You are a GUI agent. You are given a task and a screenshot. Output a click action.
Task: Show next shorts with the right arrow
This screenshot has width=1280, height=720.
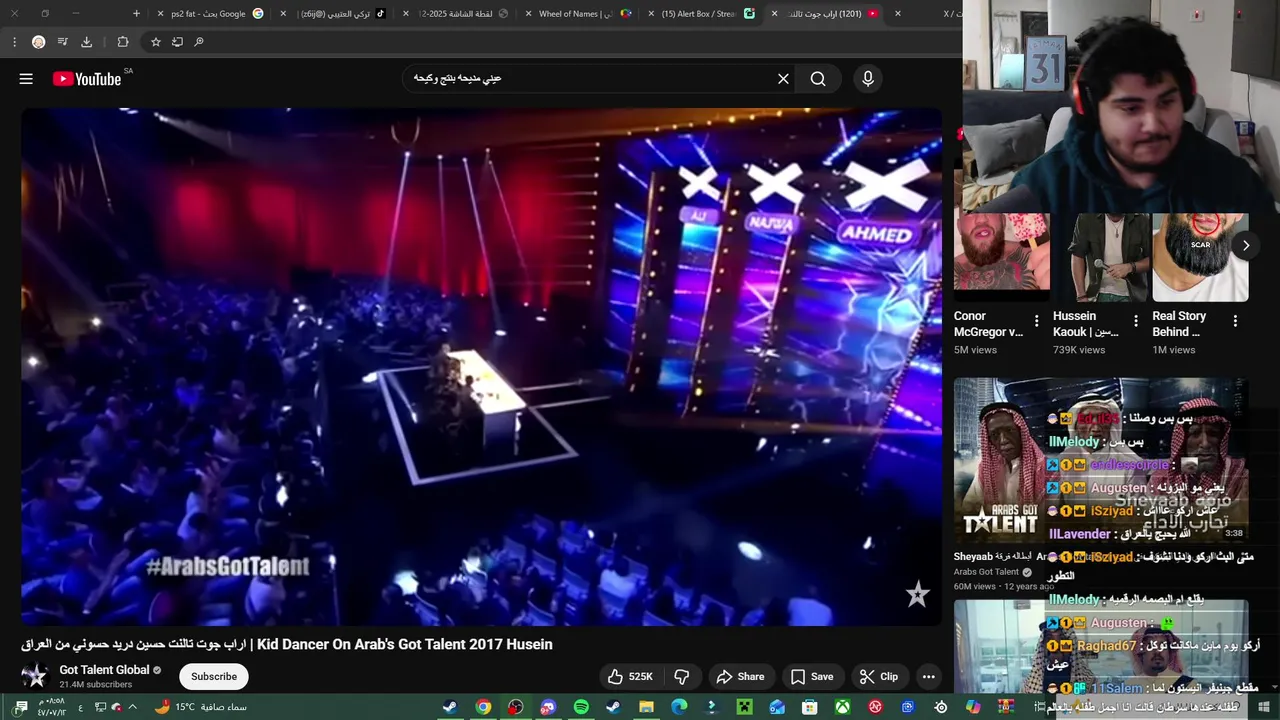pos(1246,245)
